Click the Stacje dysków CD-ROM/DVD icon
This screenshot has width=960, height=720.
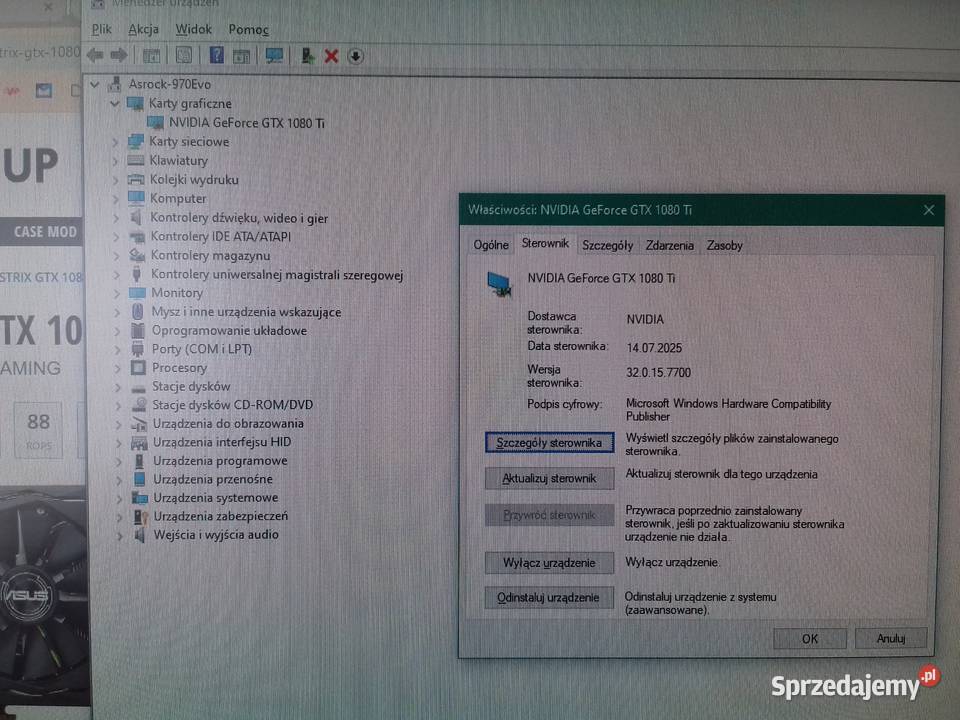[x=139, y=405]
